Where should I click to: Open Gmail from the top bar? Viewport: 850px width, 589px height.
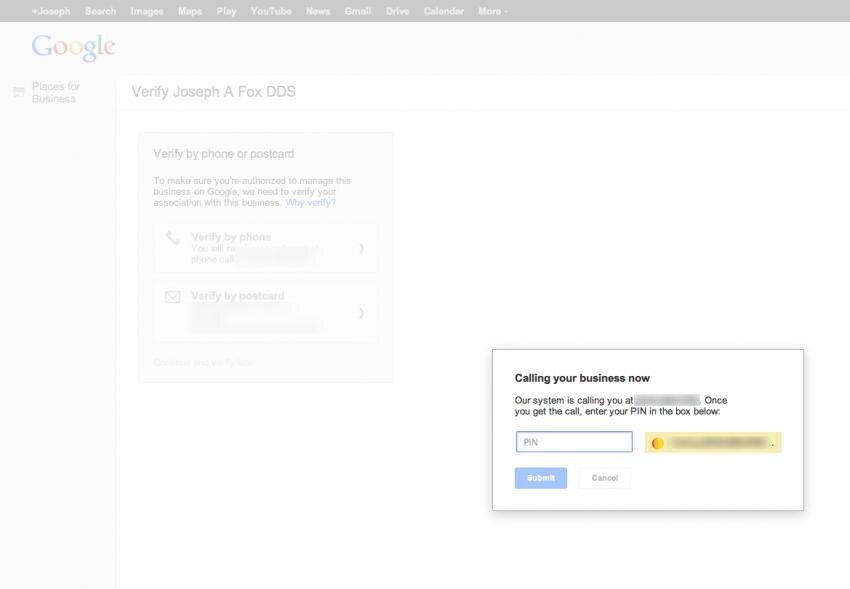[x=358, y=11]
